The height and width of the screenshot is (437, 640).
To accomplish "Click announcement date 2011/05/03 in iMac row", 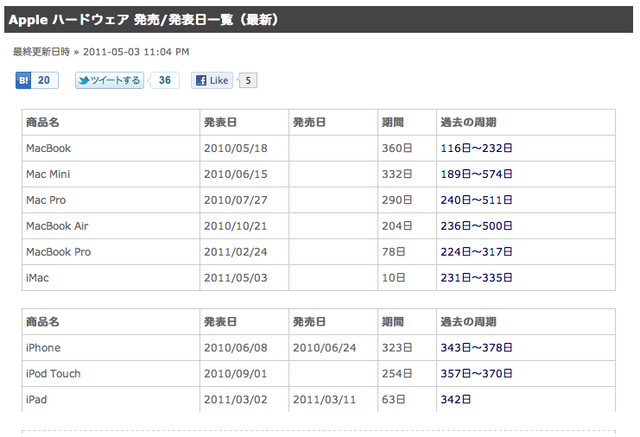I will coord(236,278).
